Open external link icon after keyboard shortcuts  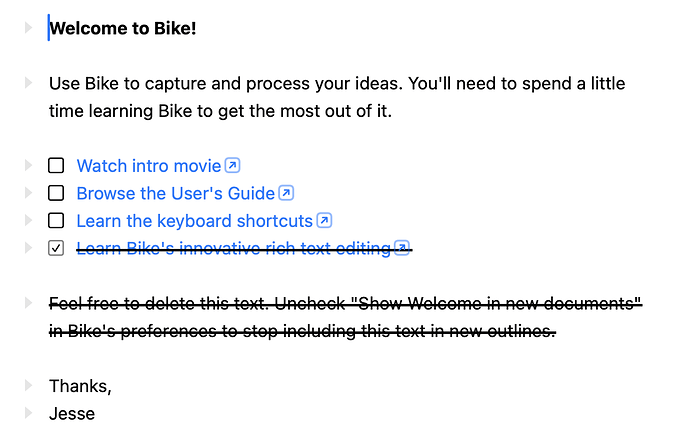[x=324, y=220]
